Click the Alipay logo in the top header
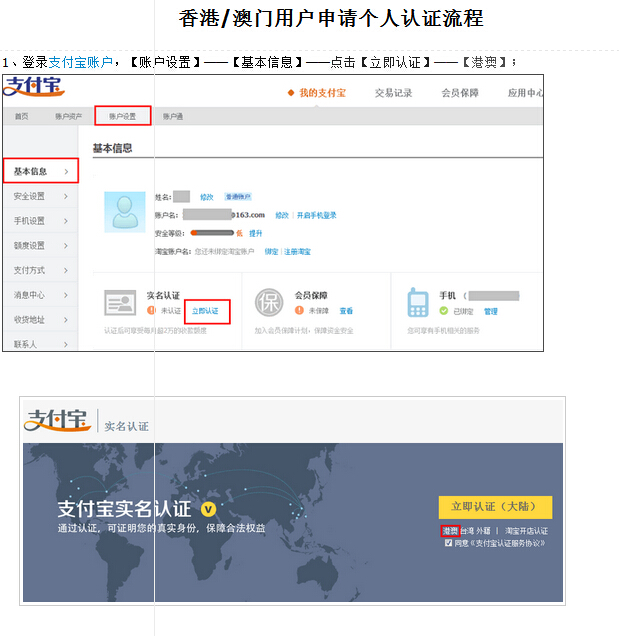The width and height of the screenshot is (619, 636). coord(33,88)
